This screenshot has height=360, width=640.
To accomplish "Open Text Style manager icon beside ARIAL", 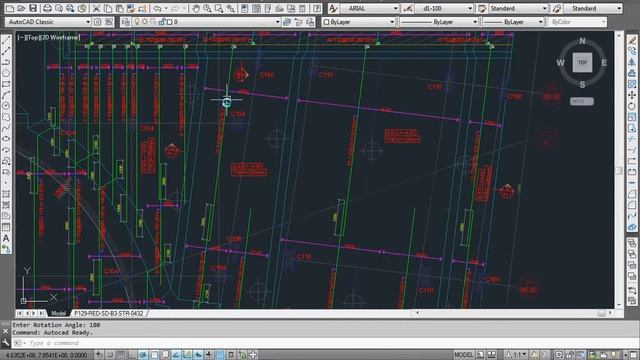I will 333,8.
